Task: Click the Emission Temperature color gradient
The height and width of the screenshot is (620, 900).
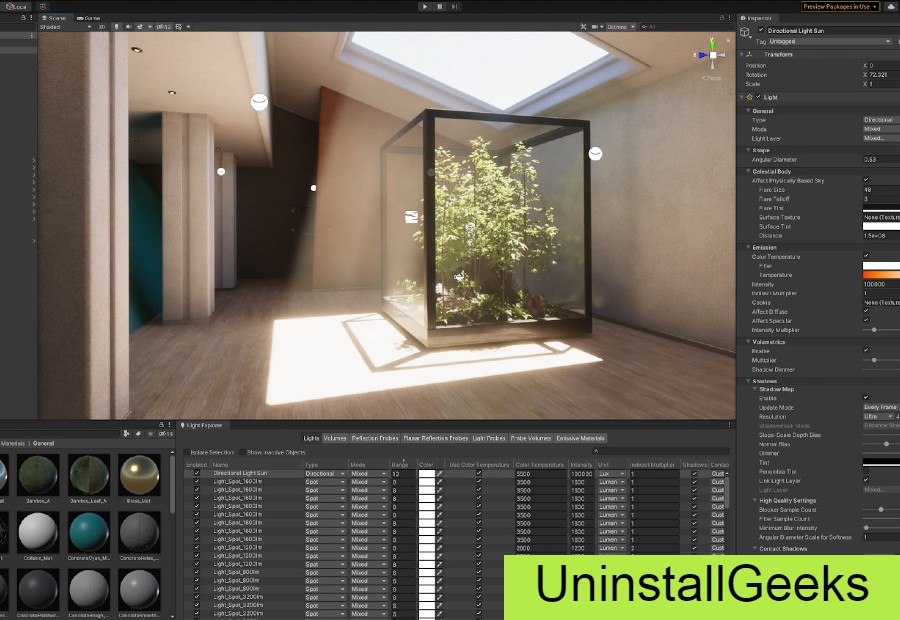Action: pos(881,275)
